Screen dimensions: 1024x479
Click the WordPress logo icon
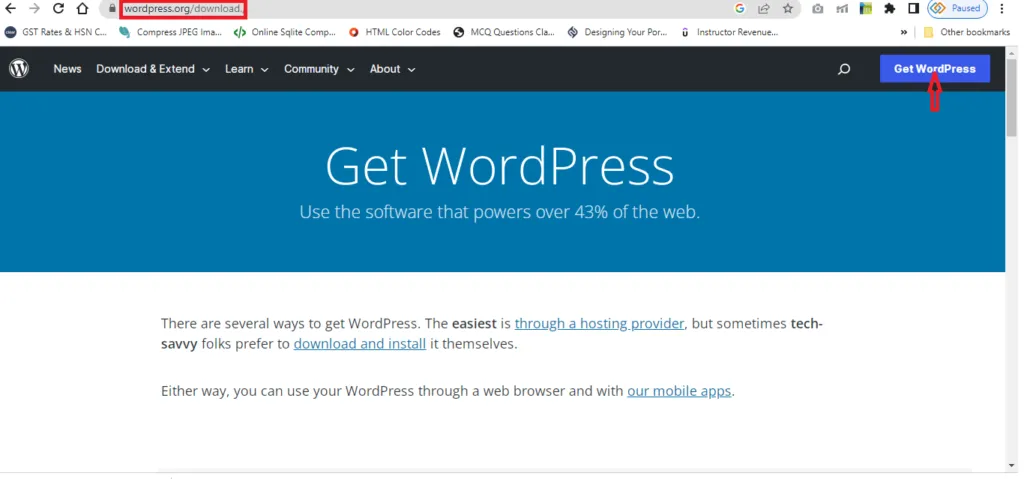[x=19, y=69]
